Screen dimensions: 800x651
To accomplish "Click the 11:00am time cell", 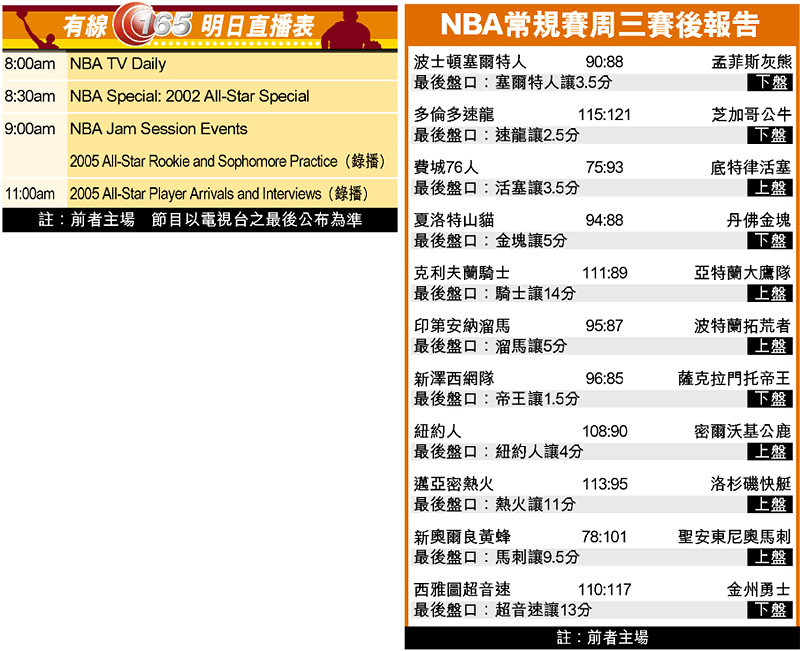I will click(30, 194).
